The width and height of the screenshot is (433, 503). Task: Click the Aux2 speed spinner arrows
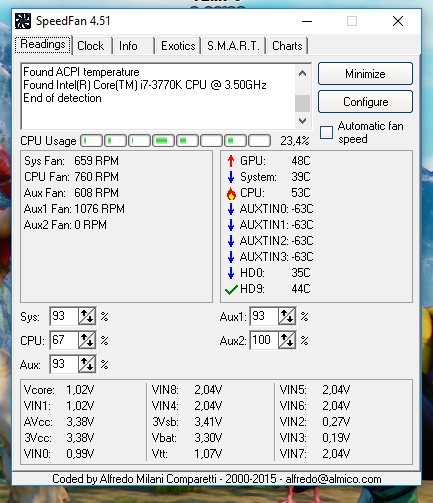click(287, 340)
